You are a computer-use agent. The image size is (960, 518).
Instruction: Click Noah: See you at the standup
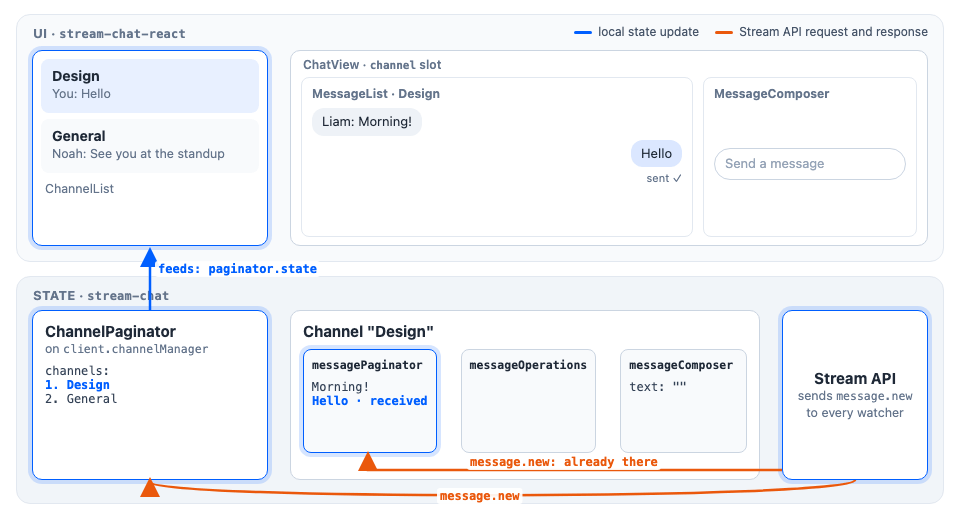click(138, 154)
